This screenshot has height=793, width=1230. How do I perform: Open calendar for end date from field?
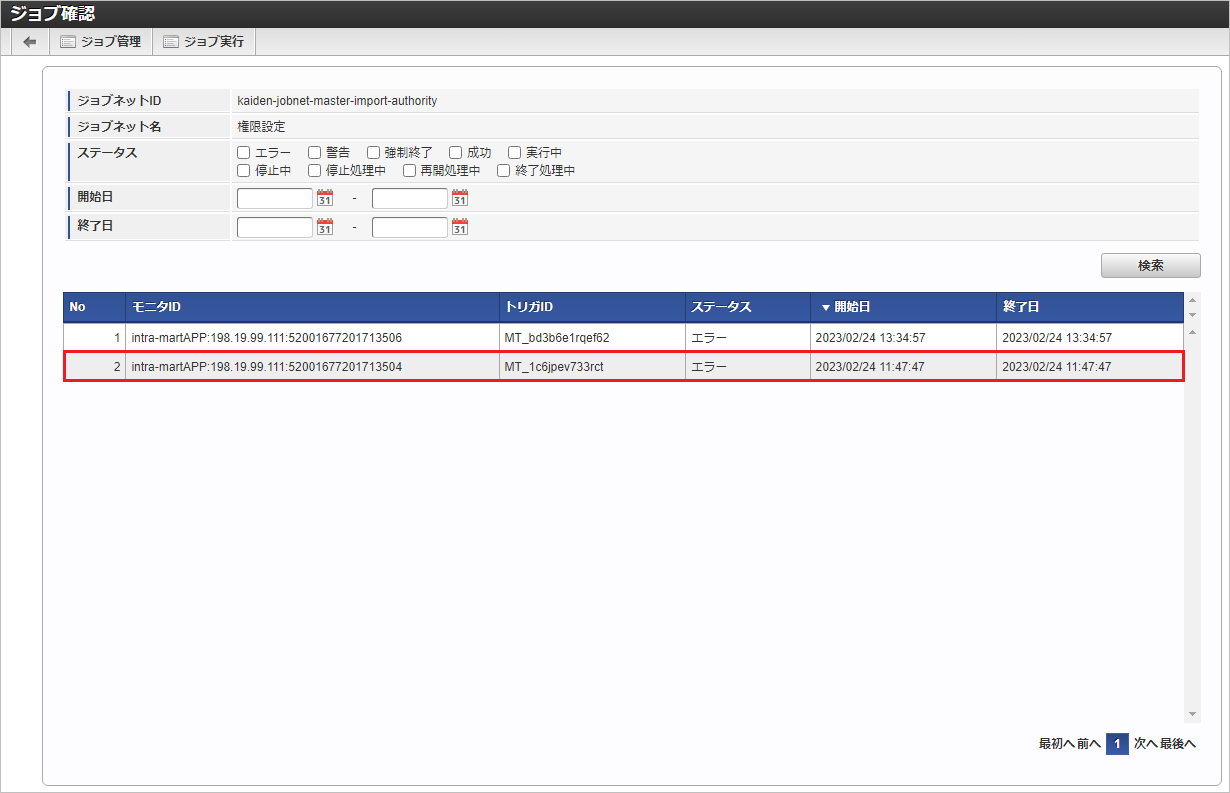(324, 227)
